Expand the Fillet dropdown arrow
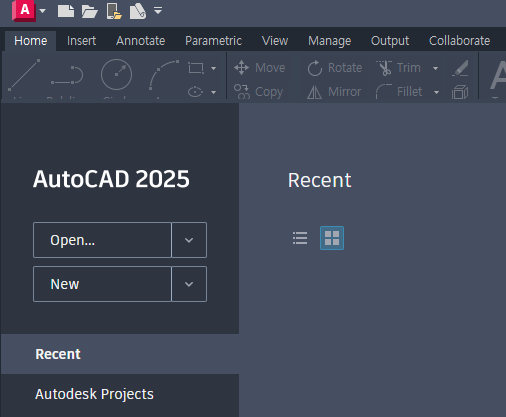The height and width of the screenshot is (417, 506). [436, 92]
